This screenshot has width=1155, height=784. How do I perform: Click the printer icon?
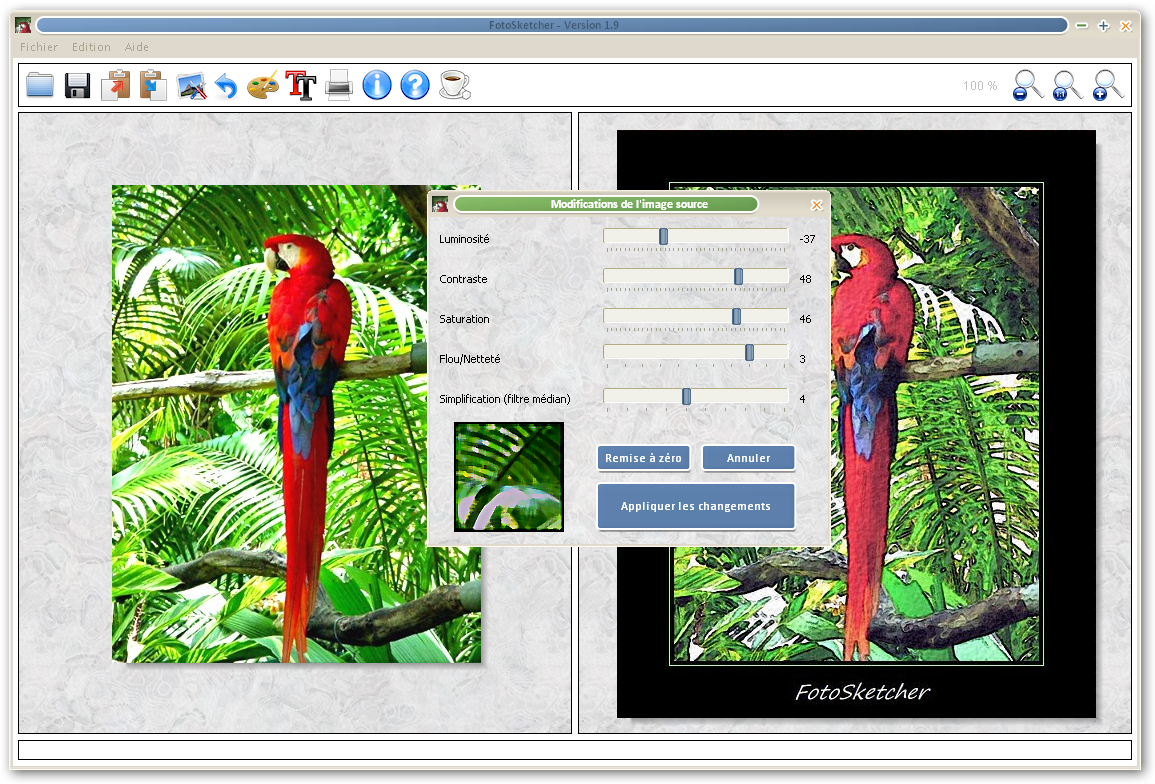click(339, 86)
